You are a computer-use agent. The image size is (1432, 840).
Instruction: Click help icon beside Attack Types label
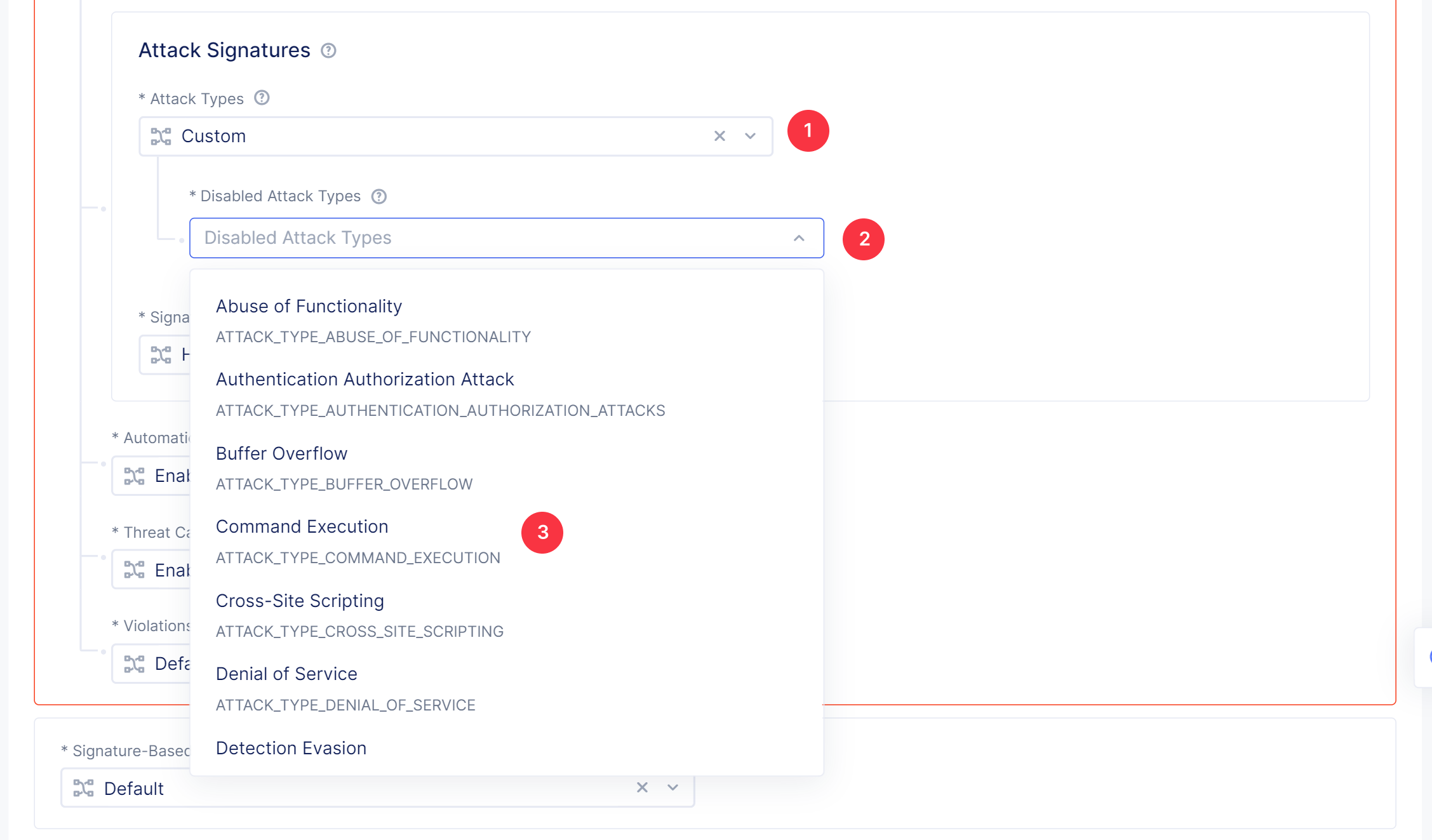coord(262,98)
